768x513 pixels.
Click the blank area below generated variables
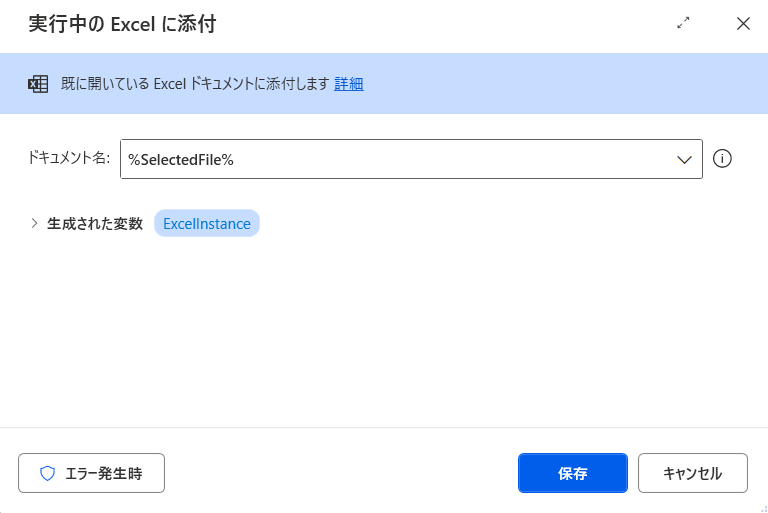pyautogui.click(x=384, y=333)
